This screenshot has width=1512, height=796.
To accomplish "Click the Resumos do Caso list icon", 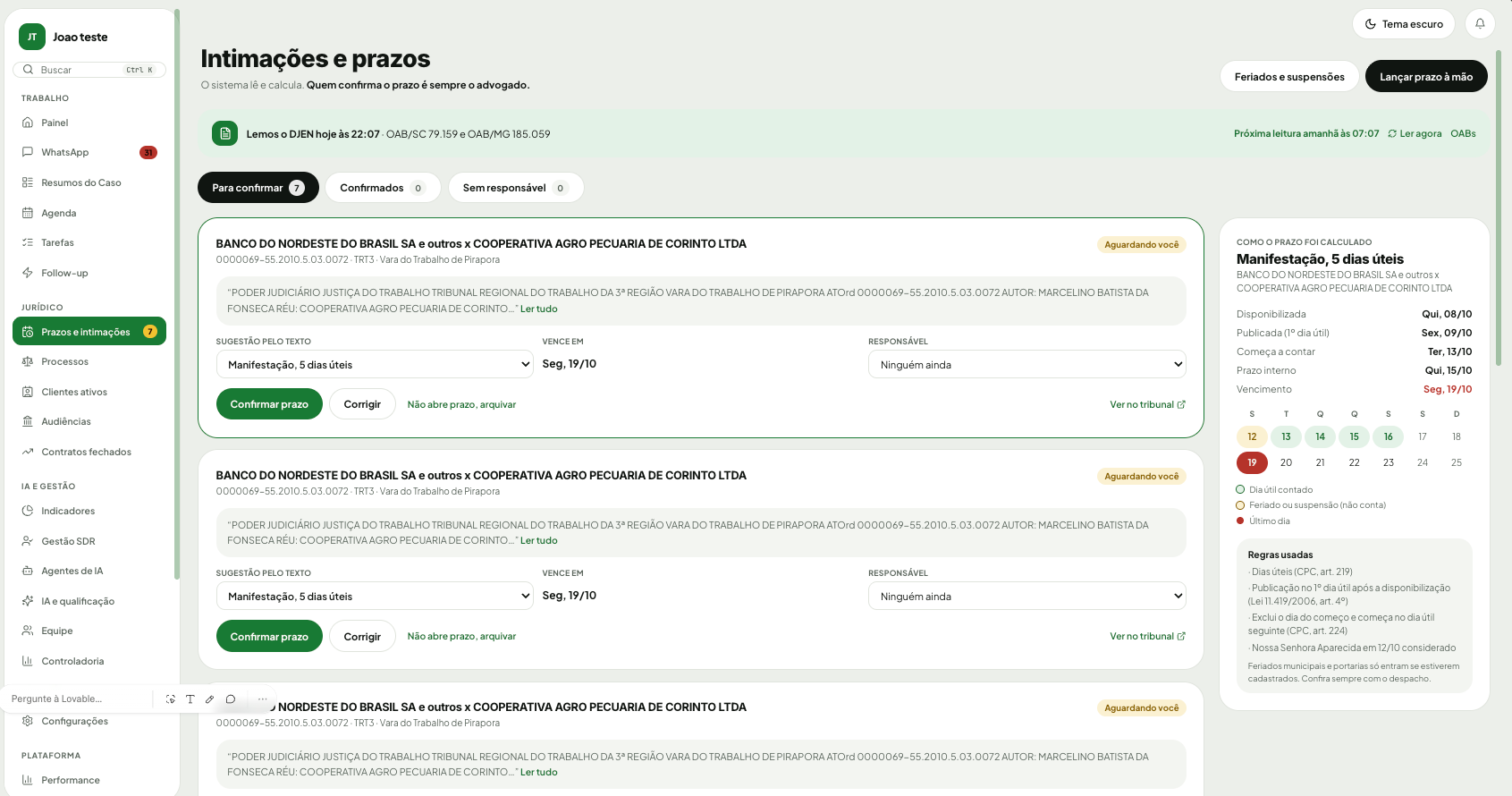I will point(28,182).
